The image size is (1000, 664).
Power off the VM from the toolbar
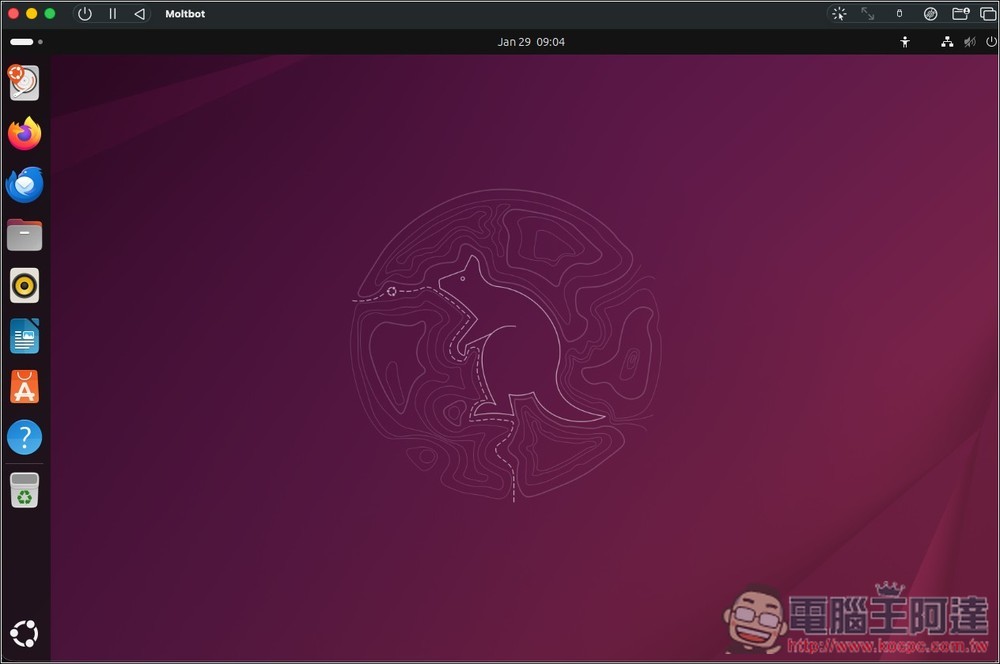(85, 14)
